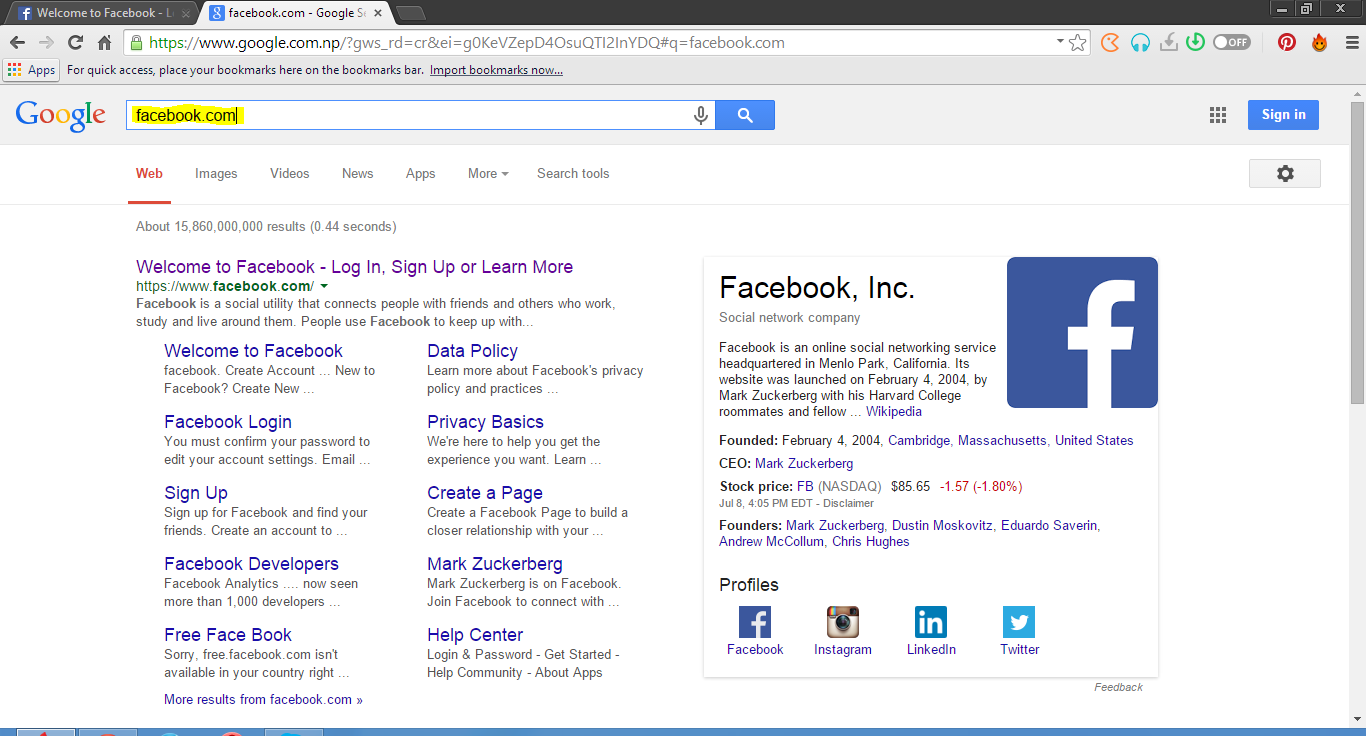Screen dimensions: 1366x736
Task: Bookmark this page with the star
Action: [1077, 42]
